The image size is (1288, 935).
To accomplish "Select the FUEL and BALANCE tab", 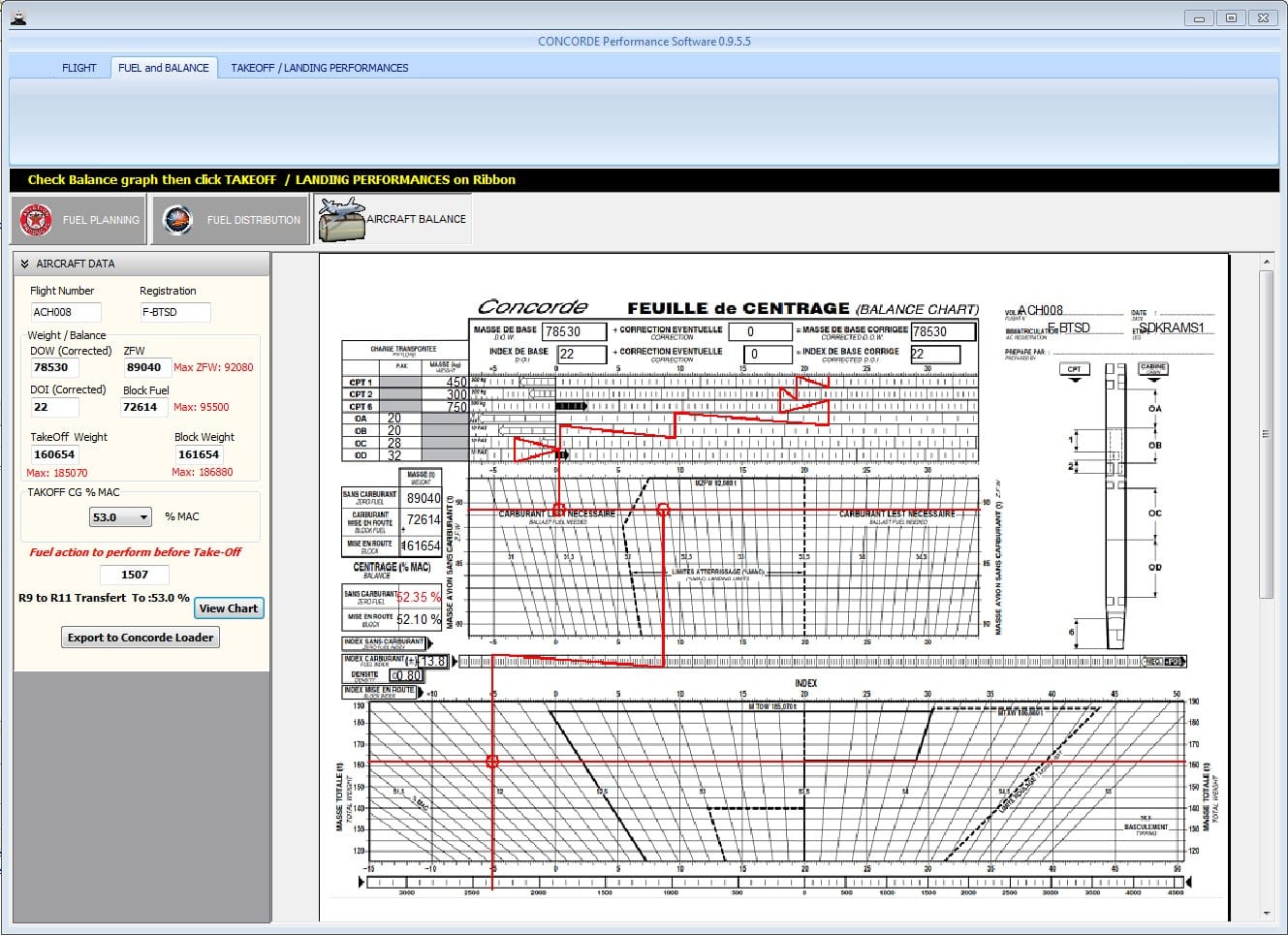I will pyautogui.click(x=163, y=68).
